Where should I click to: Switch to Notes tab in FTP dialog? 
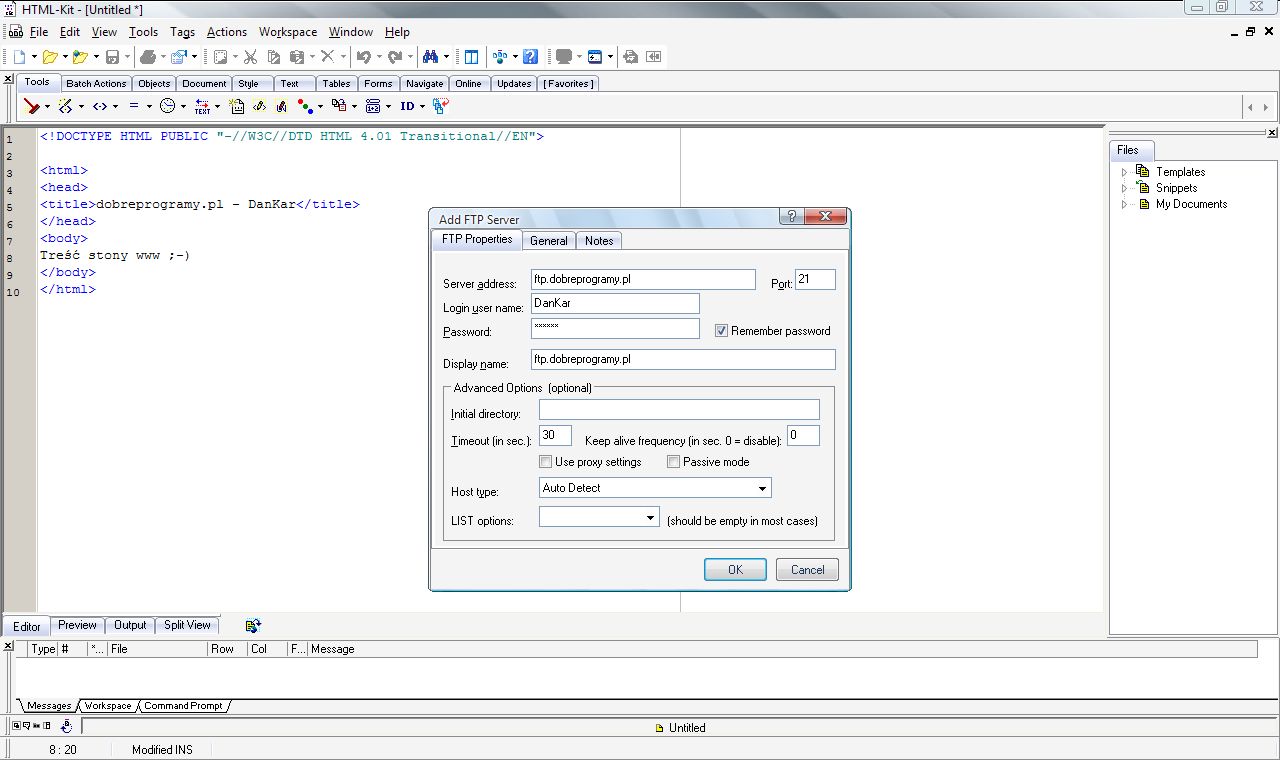click(599, 240)
